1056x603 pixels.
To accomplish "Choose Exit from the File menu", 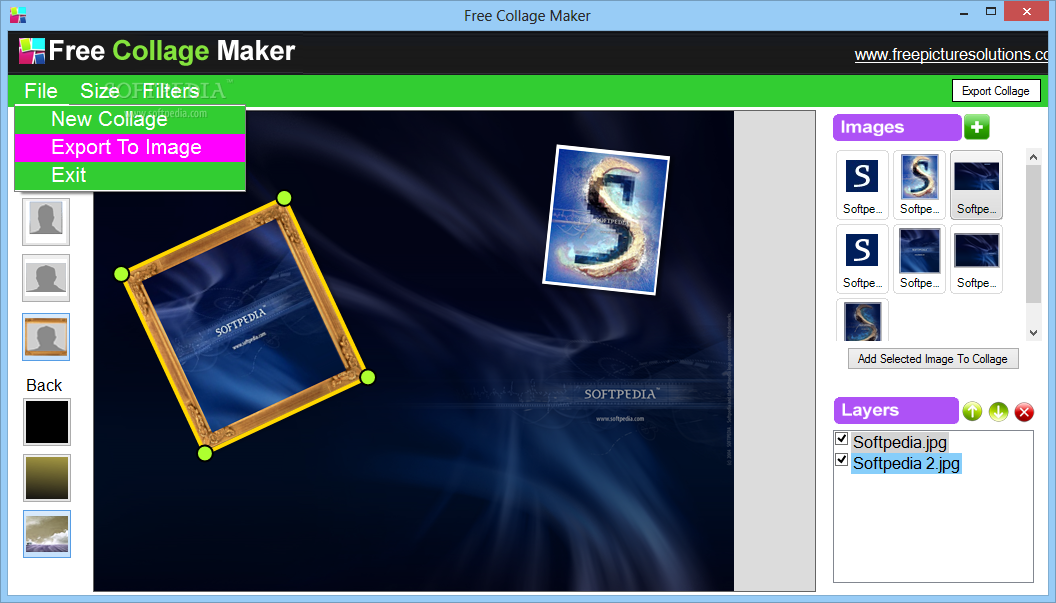I will tap(130, 176).
